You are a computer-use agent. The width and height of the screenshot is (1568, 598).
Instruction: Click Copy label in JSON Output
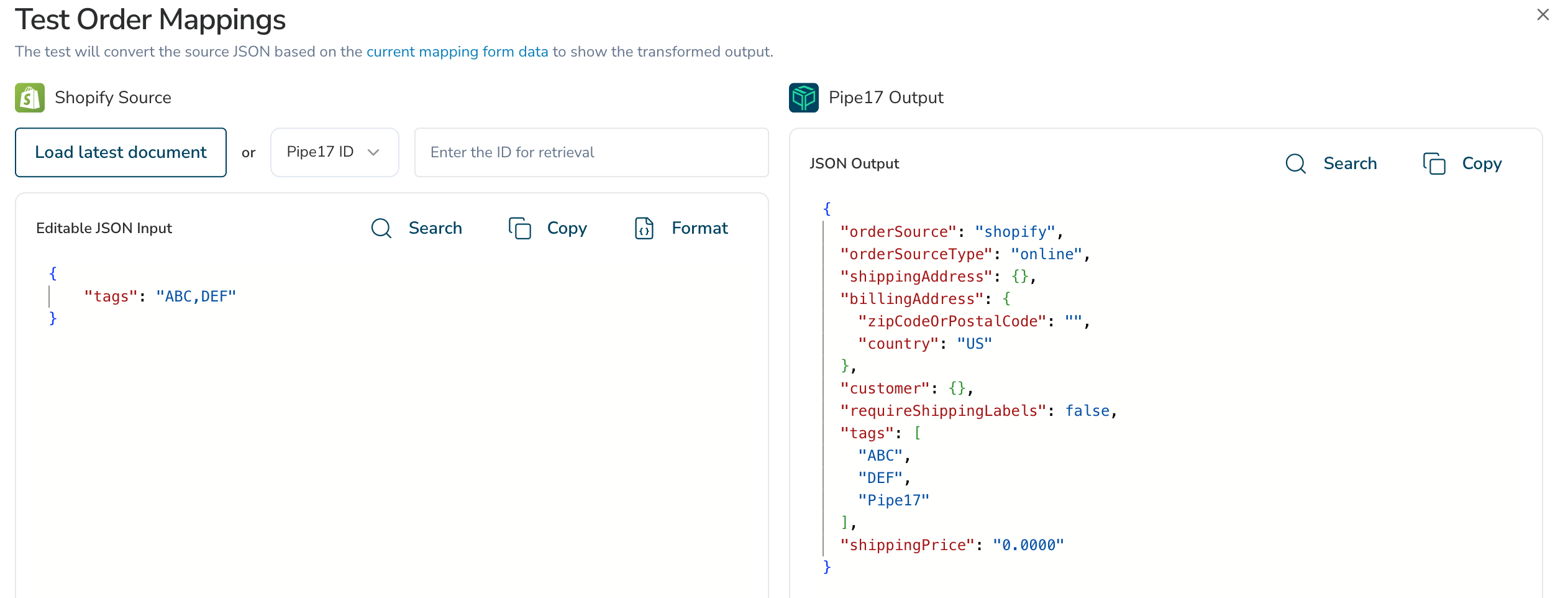tap(1482, 163)
